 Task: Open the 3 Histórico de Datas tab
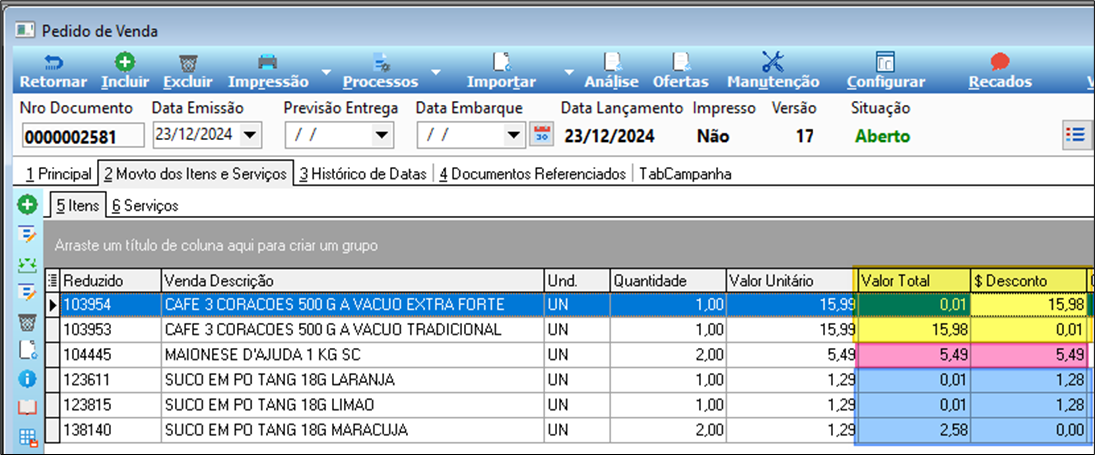coord(363,174)
